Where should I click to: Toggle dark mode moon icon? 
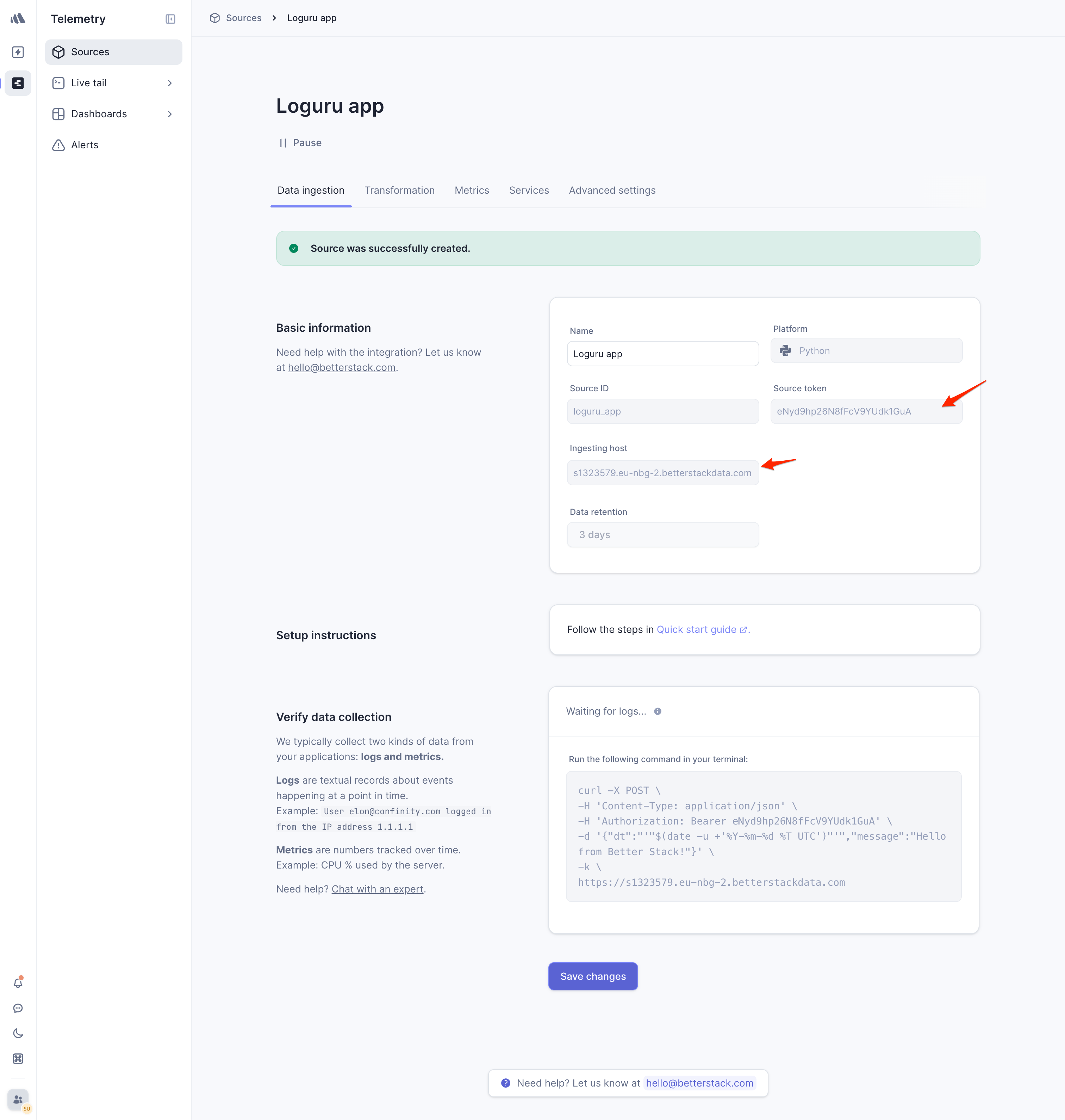pyautogui.click(x=18, y=1033)
